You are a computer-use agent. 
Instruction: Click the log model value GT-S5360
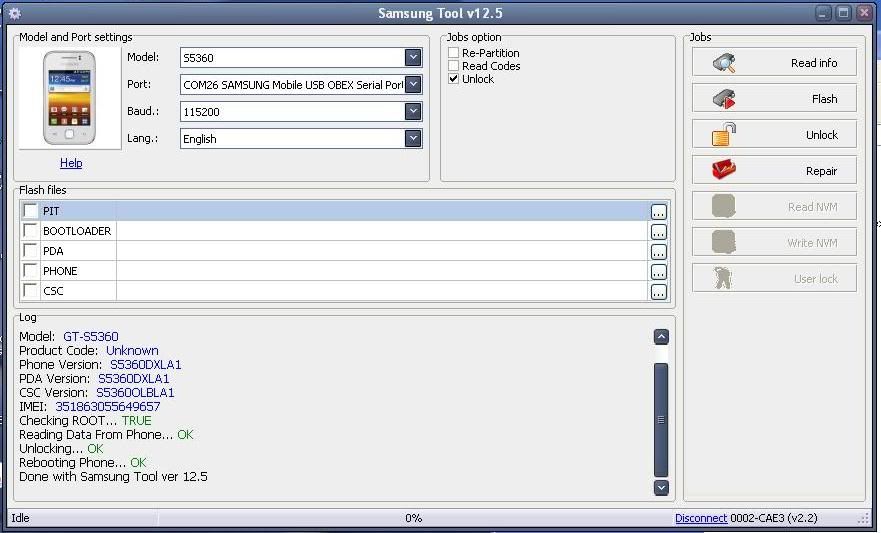(91, 336)
